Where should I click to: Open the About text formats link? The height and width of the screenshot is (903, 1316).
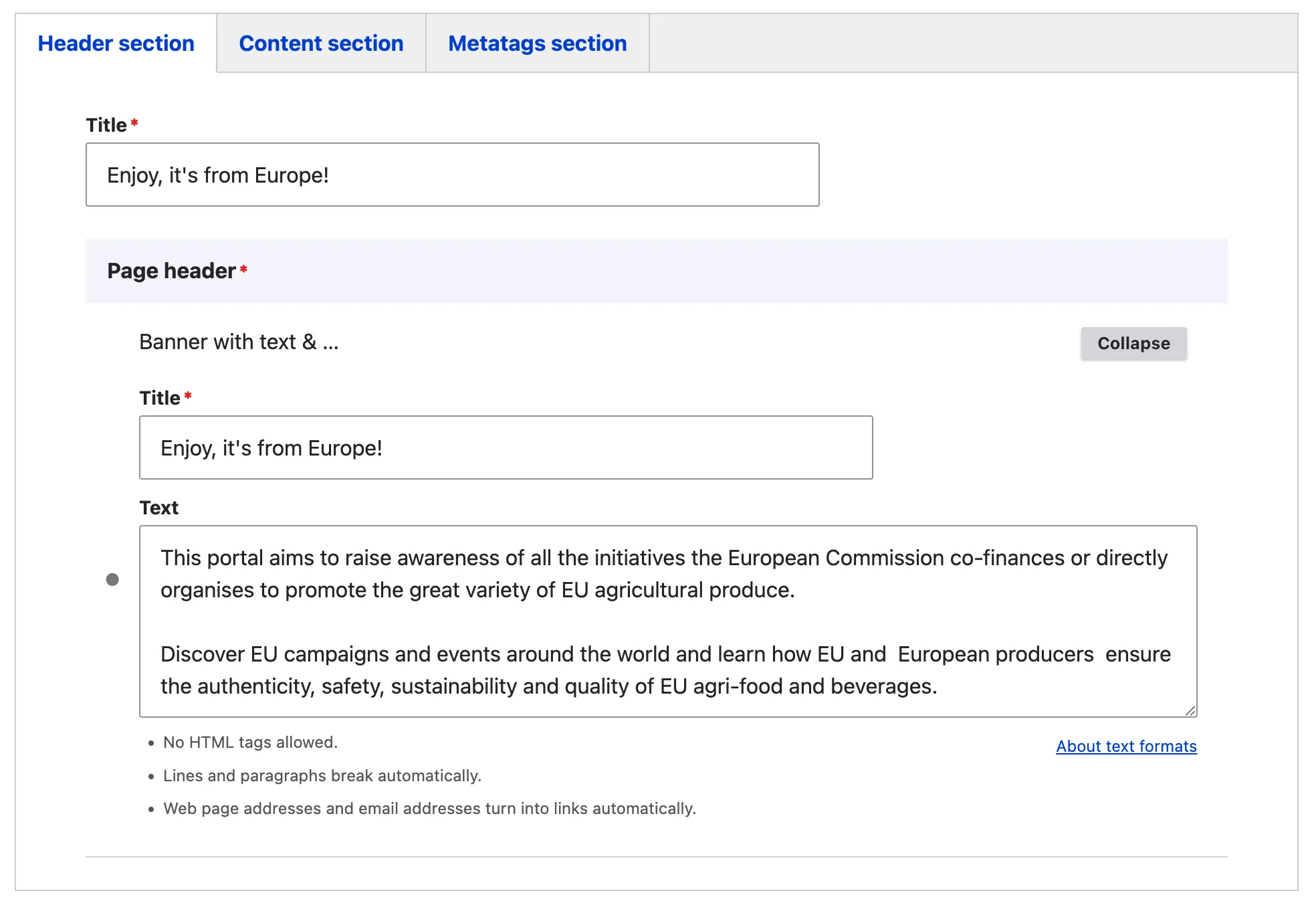[x=1126, y=746]
